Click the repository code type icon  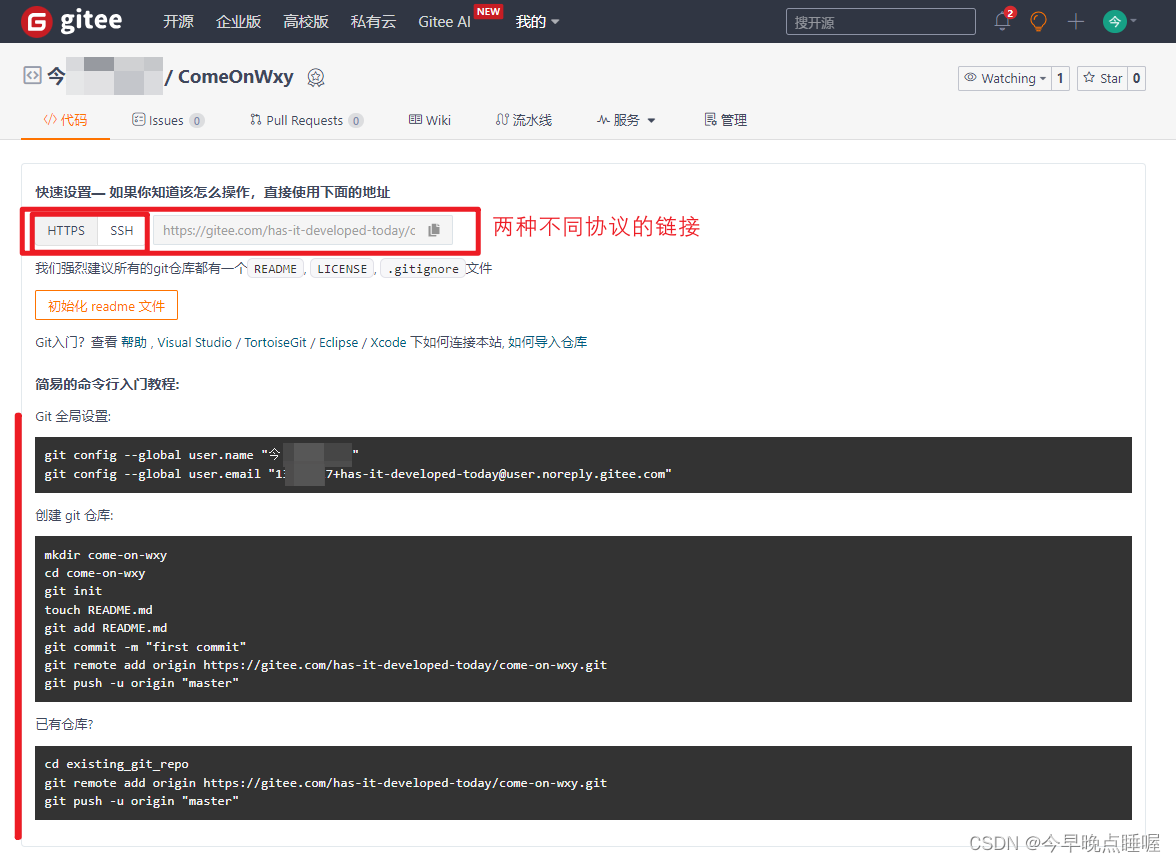click(x=32, y=76)
